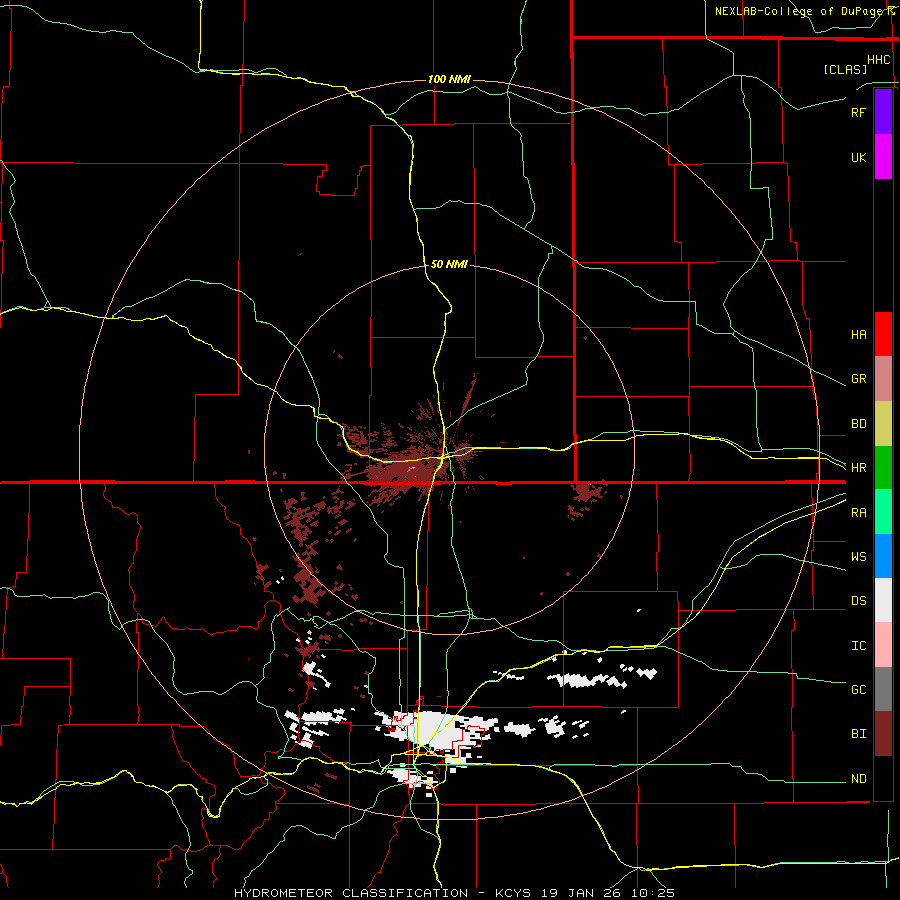This screenshot has width=900, height=900.
Task: Click the BI legend label
Action: (858, 734)
